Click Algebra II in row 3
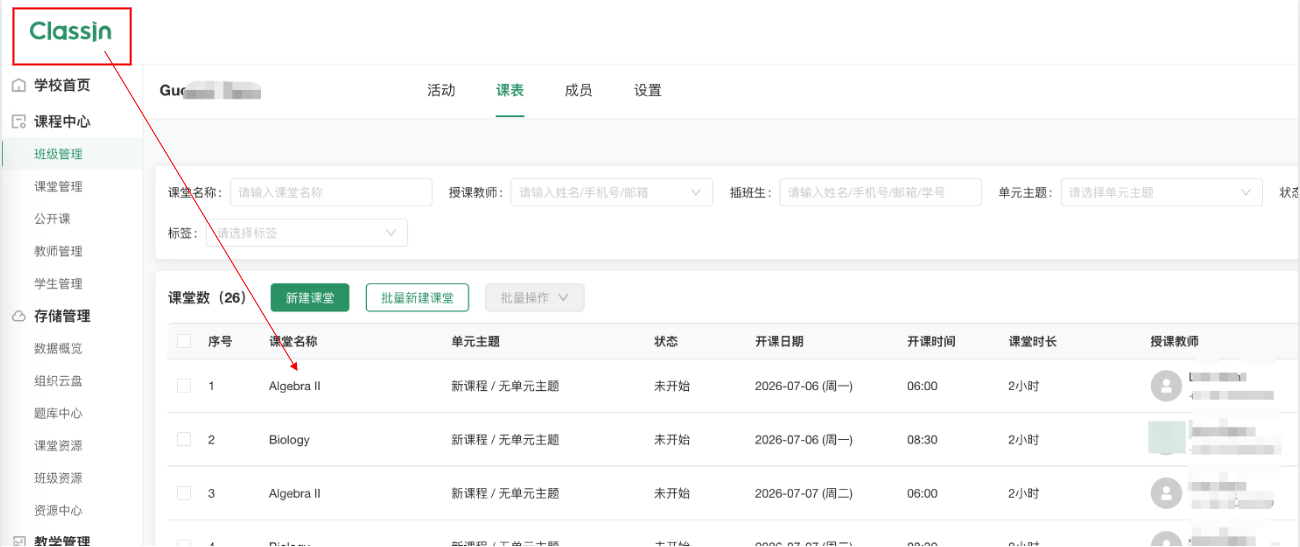 click(295, 493)
